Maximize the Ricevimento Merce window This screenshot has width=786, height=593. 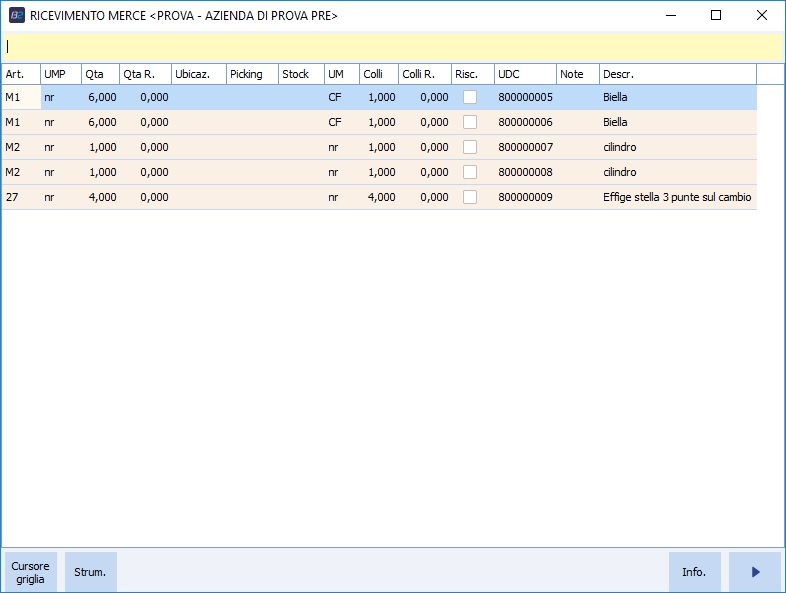tap(715, 15)
